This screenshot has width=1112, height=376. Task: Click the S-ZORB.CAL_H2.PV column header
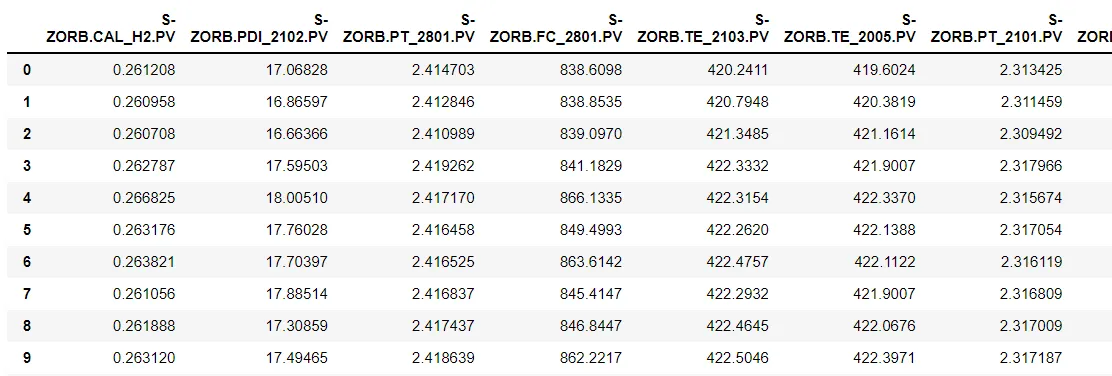(111, 28)
